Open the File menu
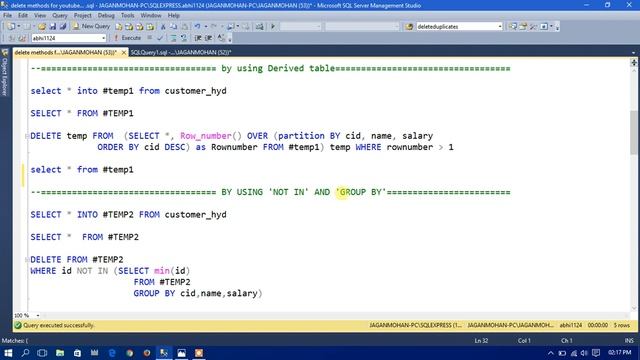Image resolution: width=640 pixels, height=360 pixels. 7,16
